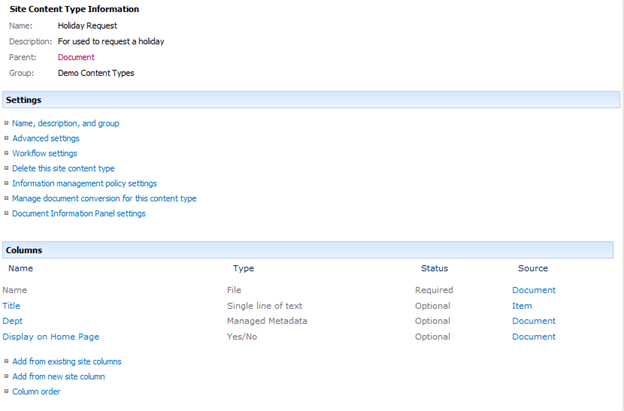Click the bullet icon beside Column order
Image resolution: width=624 pixels, height=411 pixels.
tap(6, 391)
